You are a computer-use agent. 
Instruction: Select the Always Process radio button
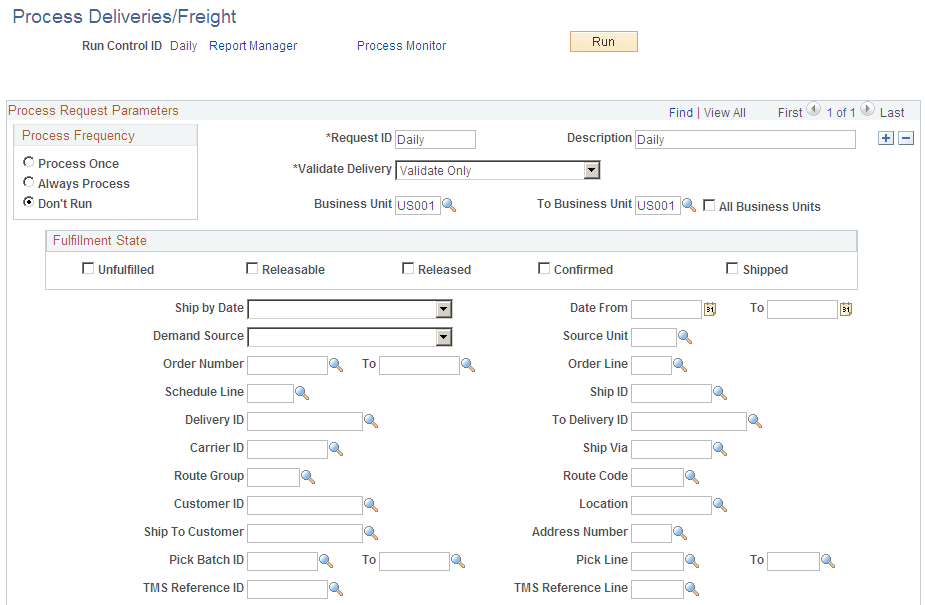pos(31,183)
